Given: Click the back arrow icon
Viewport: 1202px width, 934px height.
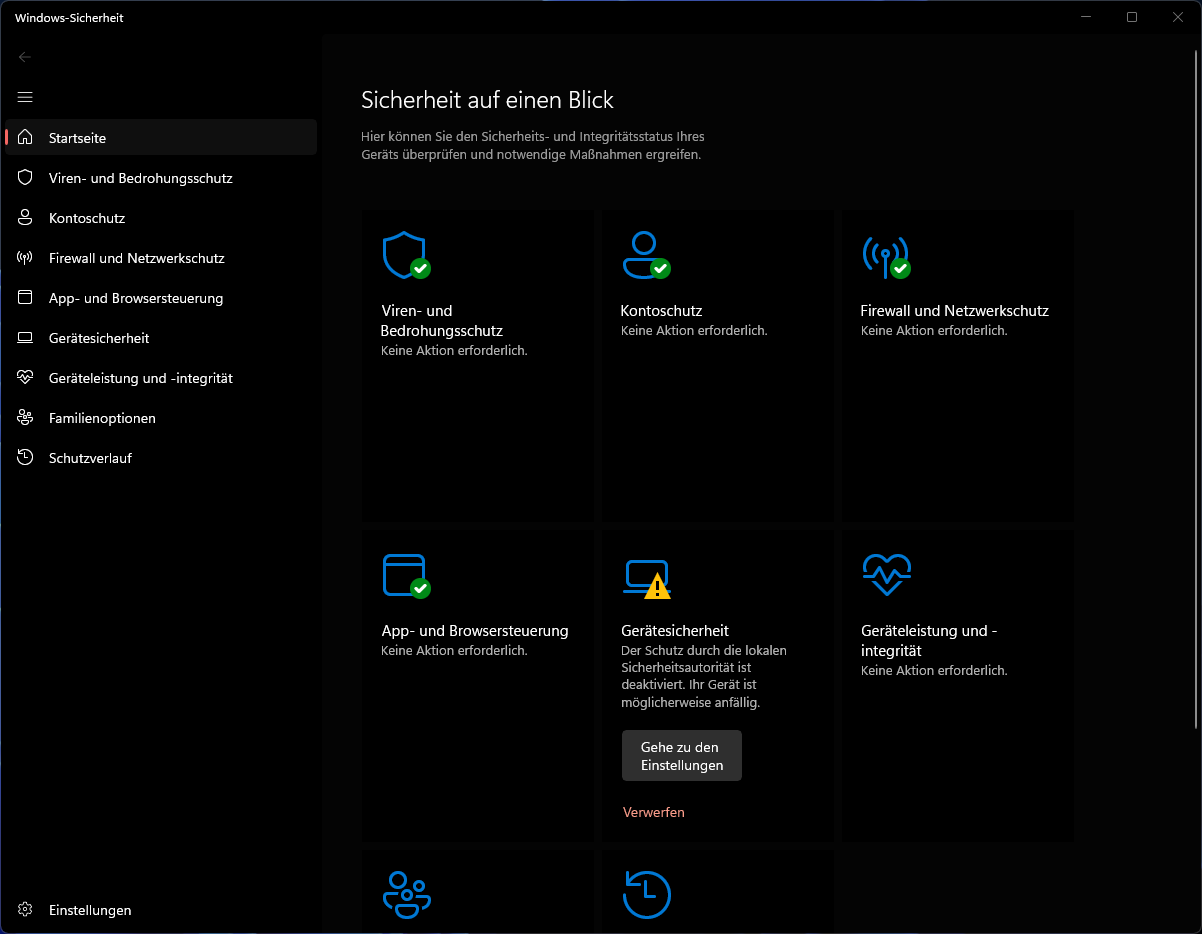Looking at the screenshot, I should click(x=25, y=57).
